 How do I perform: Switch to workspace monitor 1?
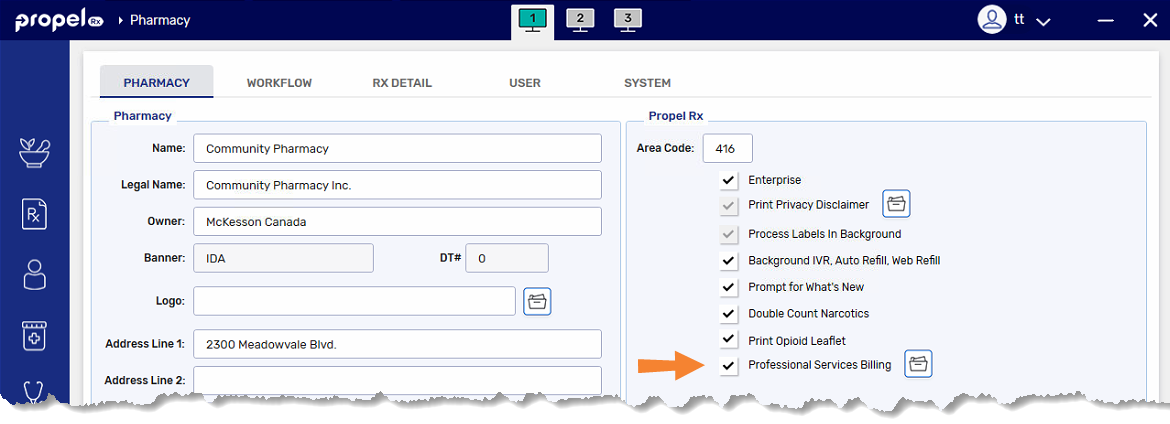[532, 20]
